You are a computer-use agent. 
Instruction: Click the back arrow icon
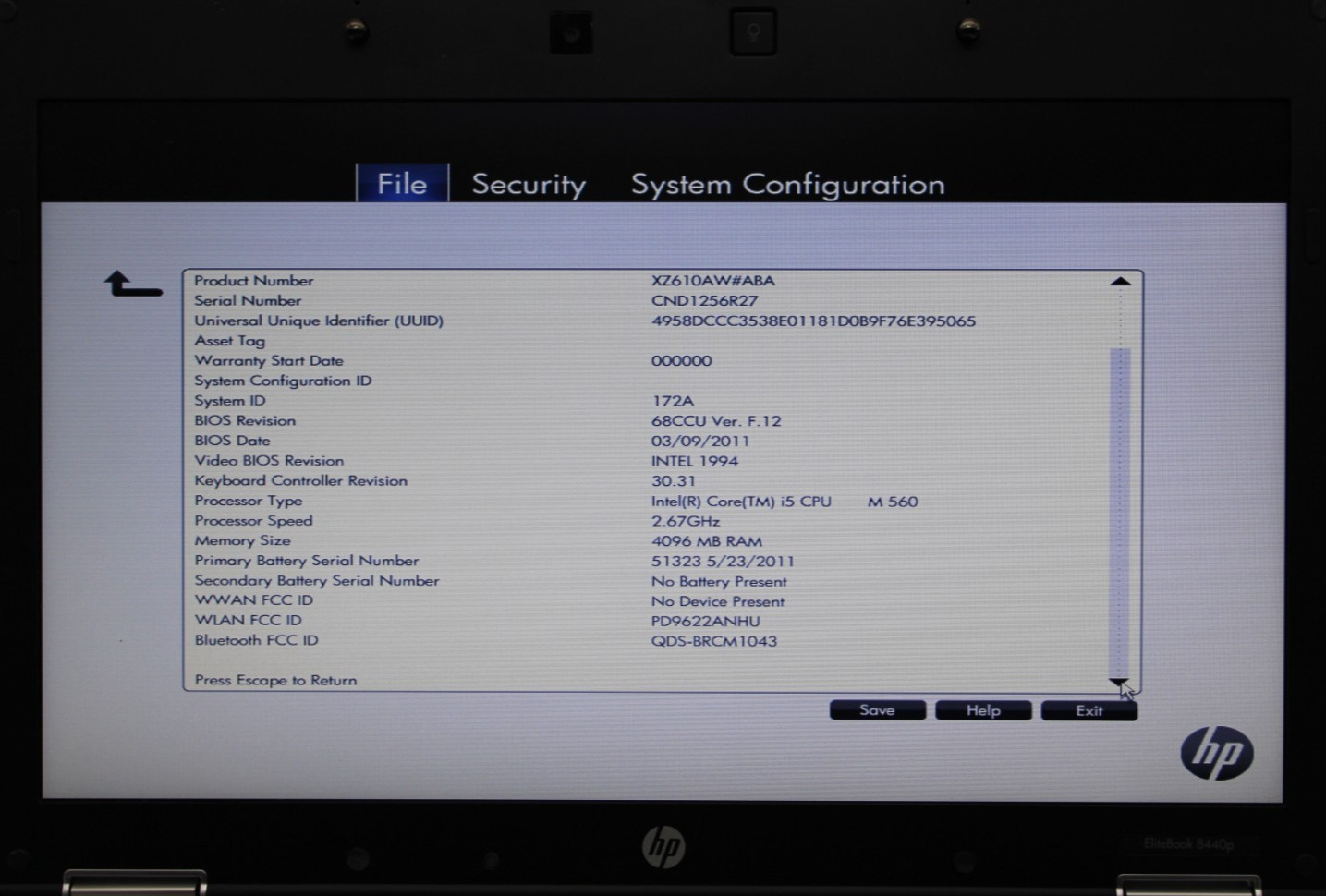coord(133,284)
